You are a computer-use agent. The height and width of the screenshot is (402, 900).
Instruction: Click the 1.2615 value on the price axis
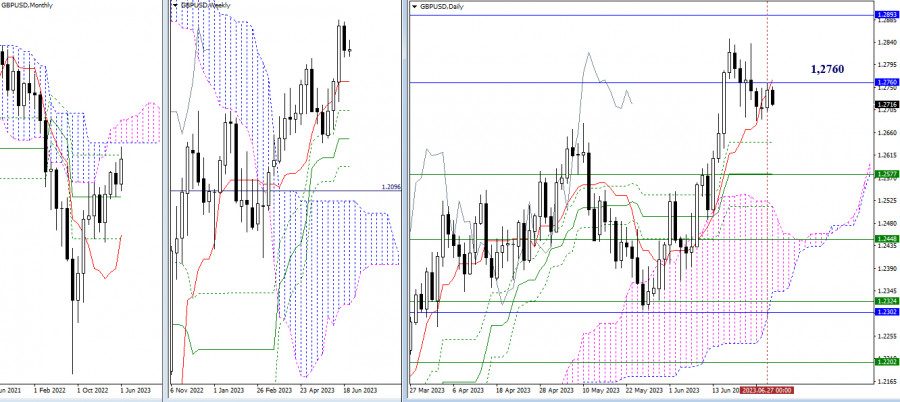887,155
